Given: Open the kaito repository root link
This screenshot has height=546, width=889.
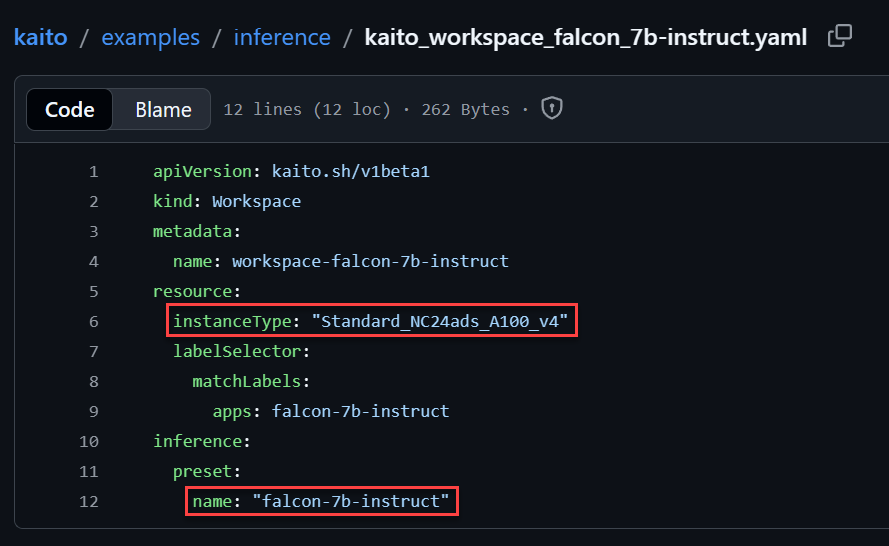Looking at the screenshot, I should click(x=40, y=38).
